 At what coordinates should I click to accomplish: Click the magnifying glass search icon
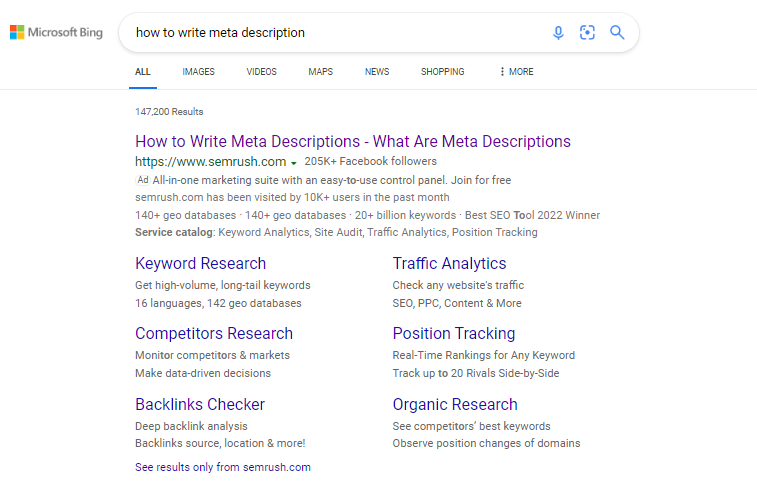pyautogui.click(x=617, y=33)
